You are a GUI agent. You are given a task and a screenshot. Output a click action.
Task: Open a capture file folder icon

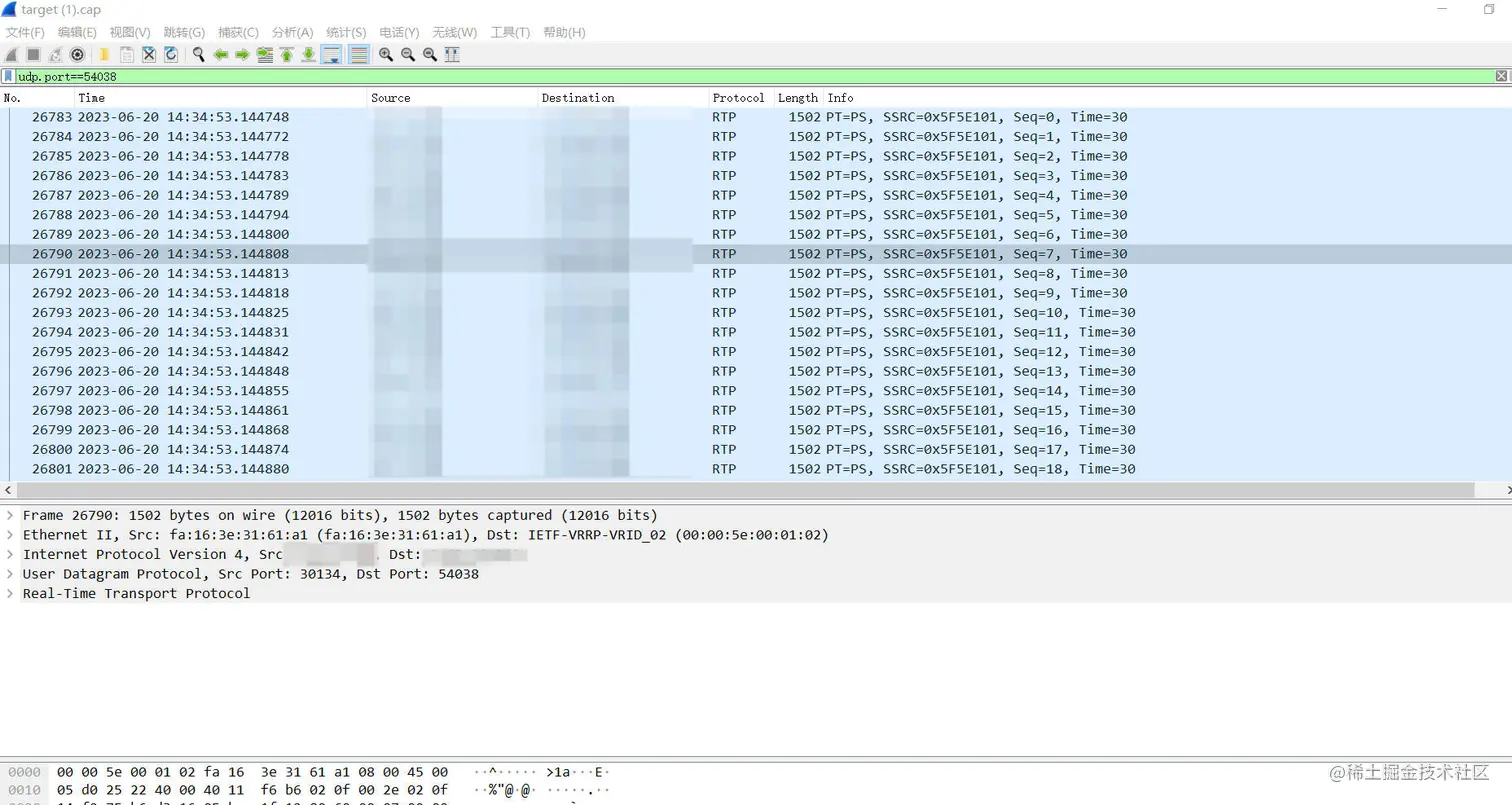104,55
